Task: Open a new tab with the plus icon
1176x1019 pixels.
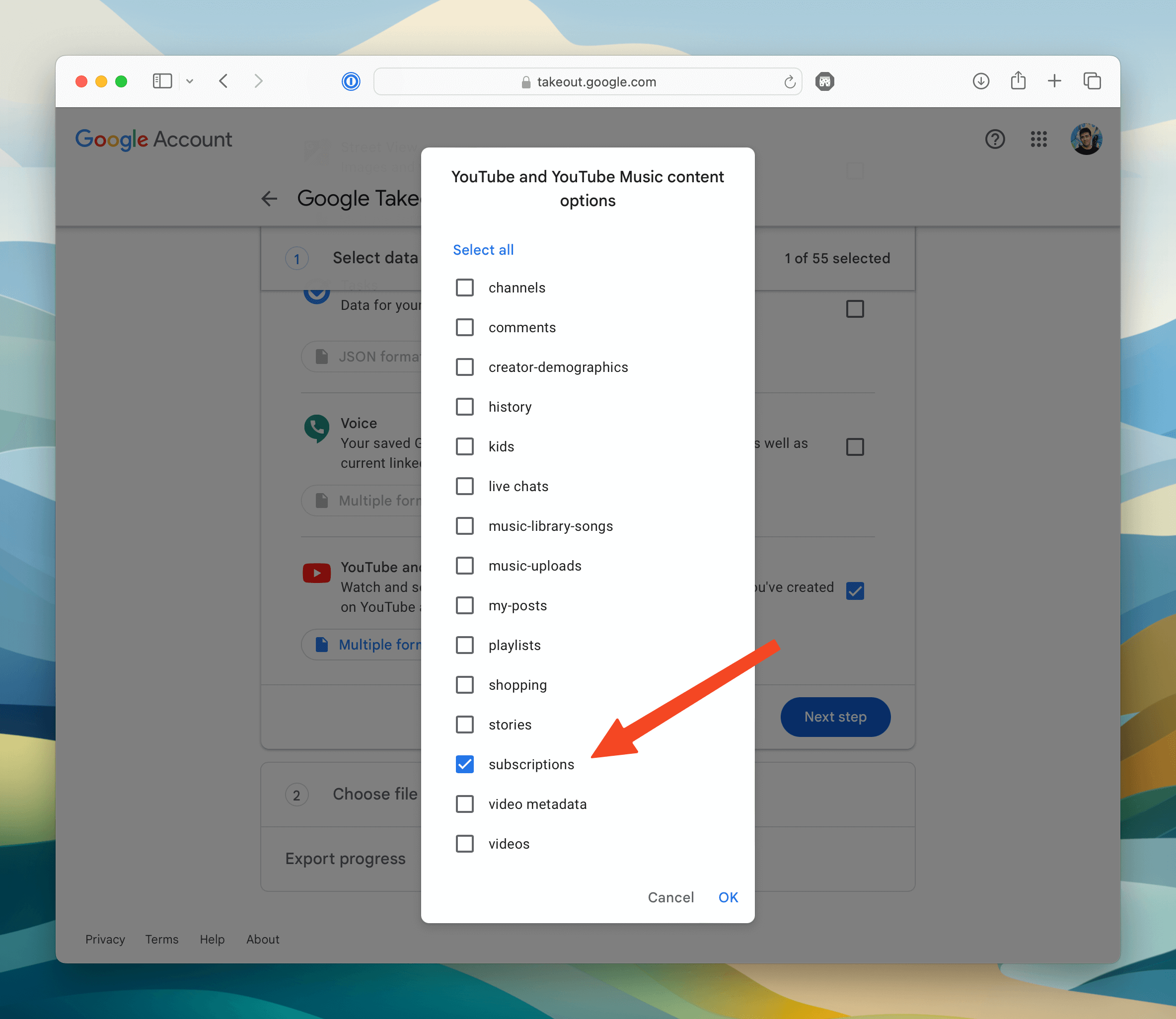Action: tap(1054, 81)
